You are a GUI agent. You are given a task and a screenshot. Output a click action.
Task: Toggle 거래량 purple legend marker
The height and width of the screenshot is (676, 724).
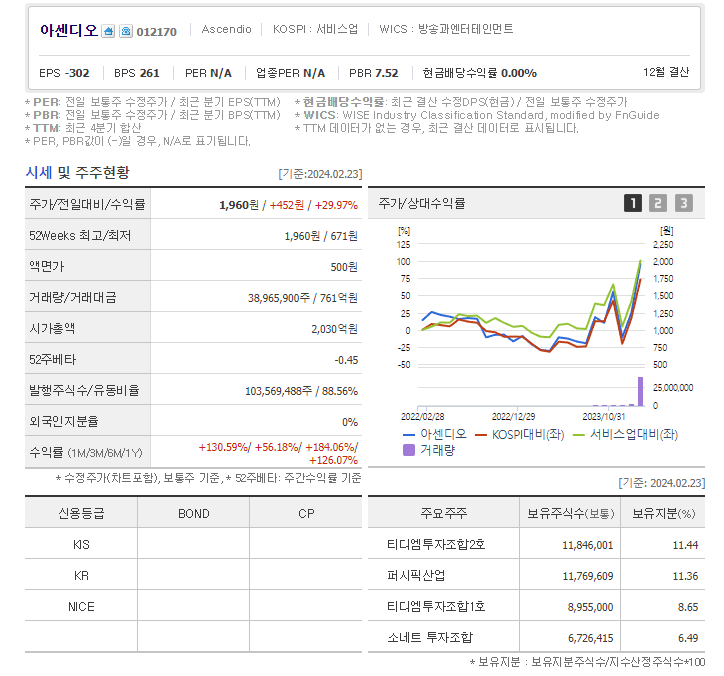(x=409, y=450)
